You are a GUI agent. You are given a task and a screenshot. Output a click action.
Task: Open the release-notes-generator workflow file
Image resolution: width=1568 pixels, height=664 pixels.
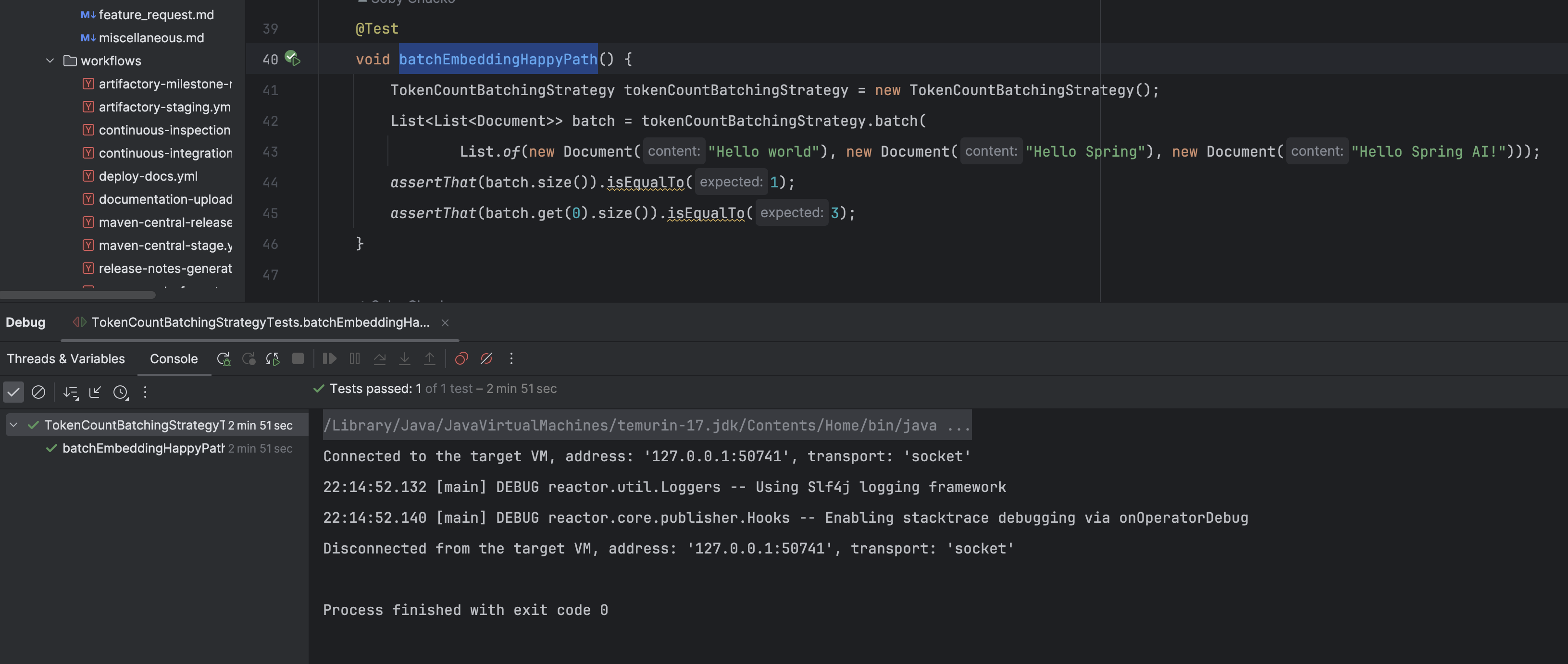165,269
